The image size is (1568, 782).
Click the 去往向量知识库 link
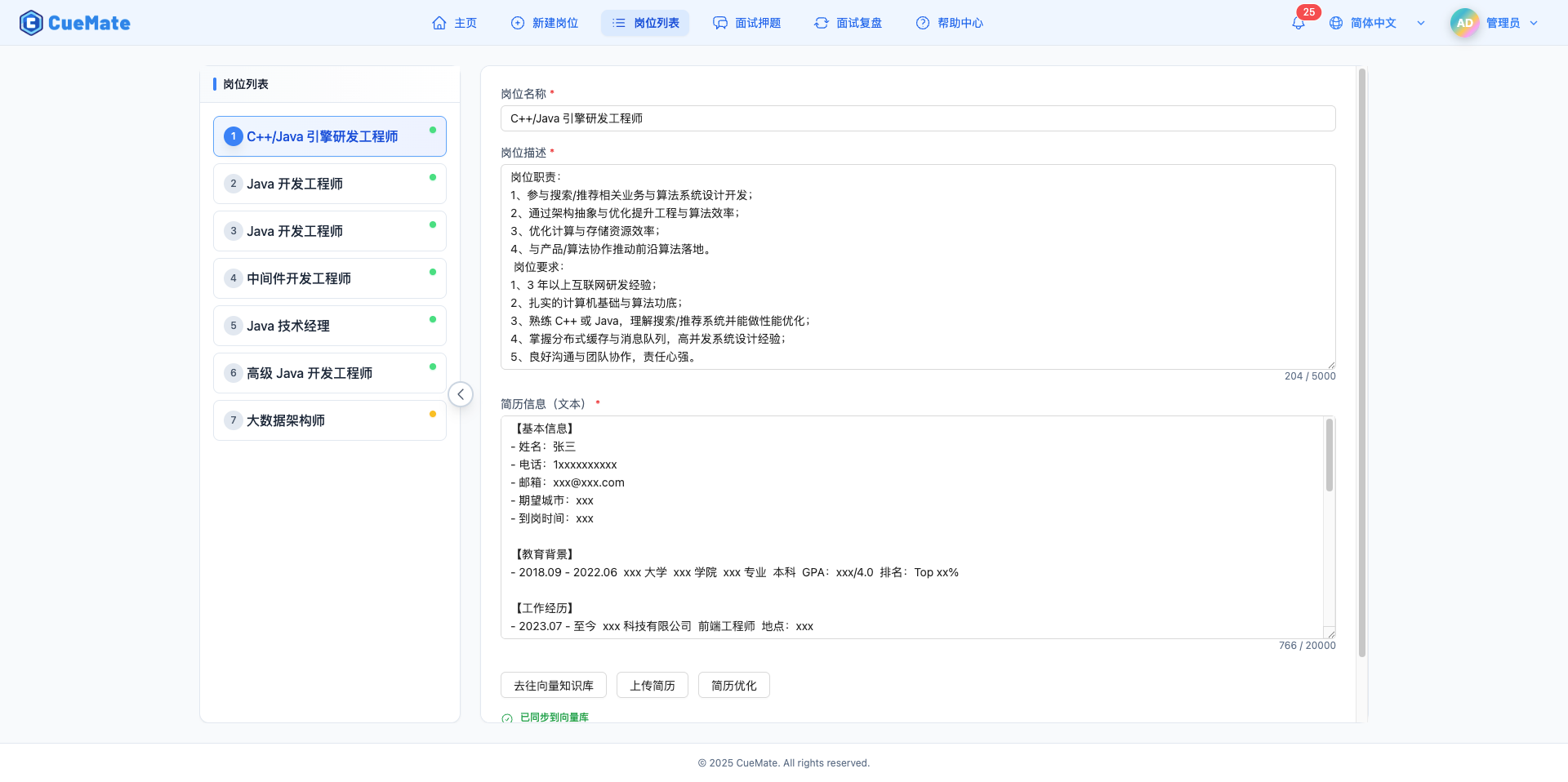click(x=553, y=685)
